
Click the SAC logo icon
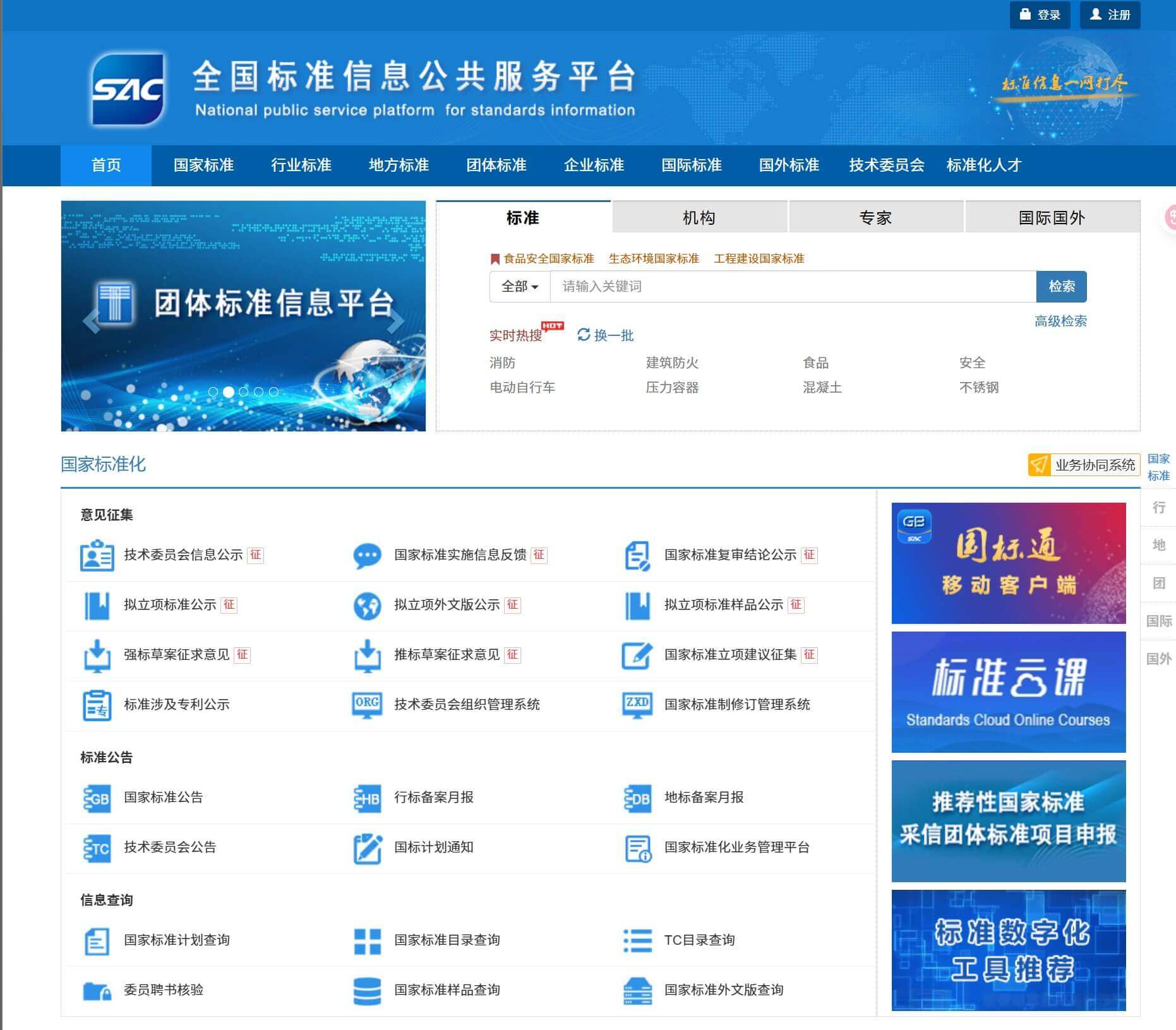[x=128, y=89]
